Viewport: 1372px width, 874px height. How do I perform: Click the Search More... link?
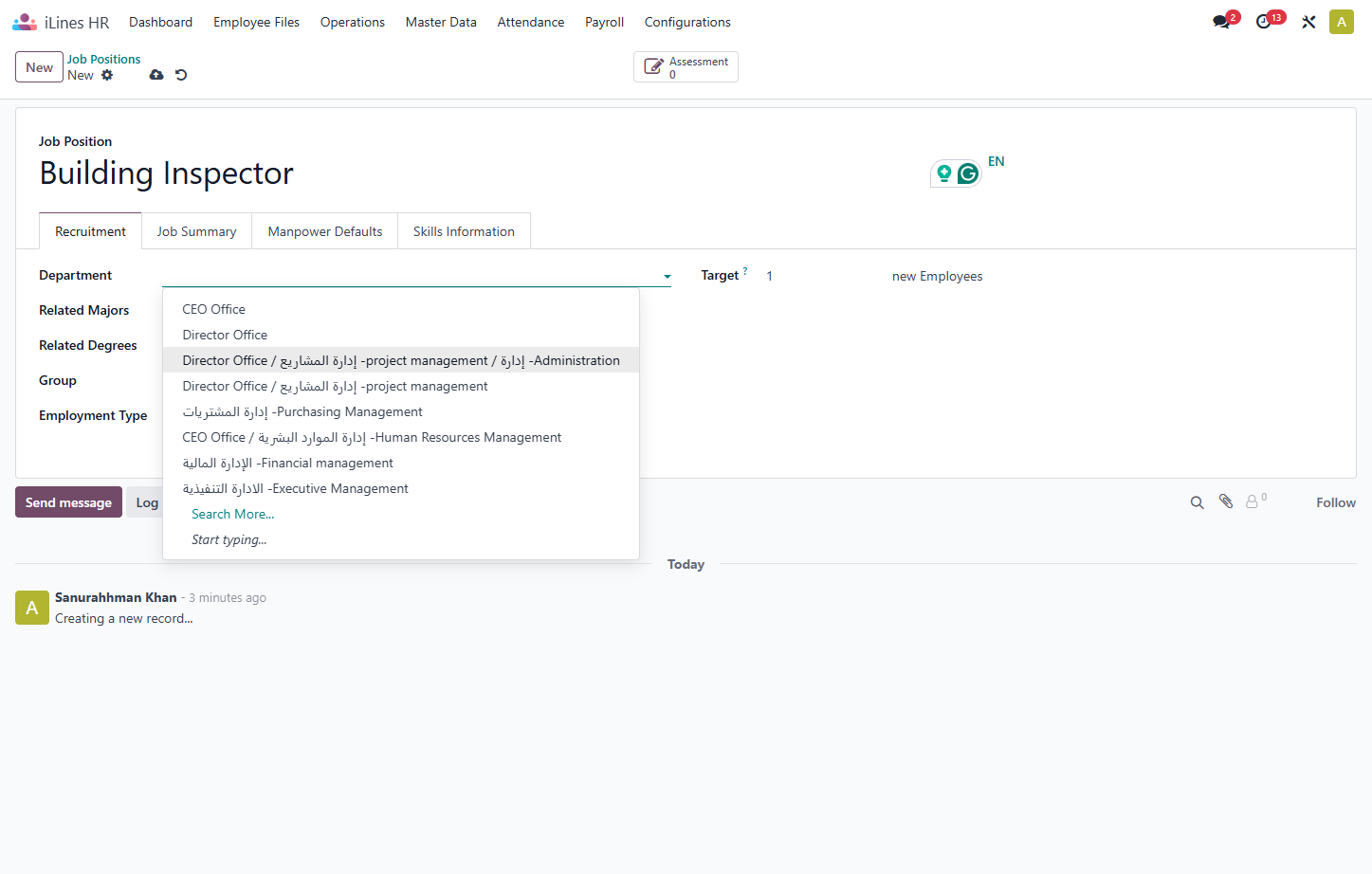click(x=233, y=514)
